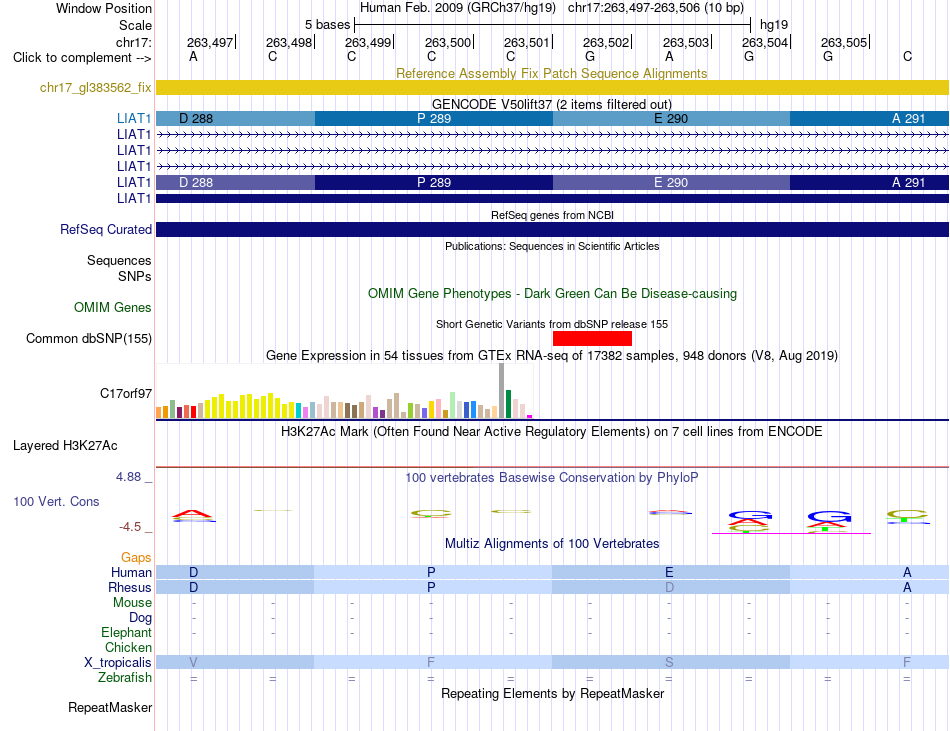The width and height of the screenshot is (950, 731).
Task: Click the orange Gaps label
Action: click(x=136, y=557)
